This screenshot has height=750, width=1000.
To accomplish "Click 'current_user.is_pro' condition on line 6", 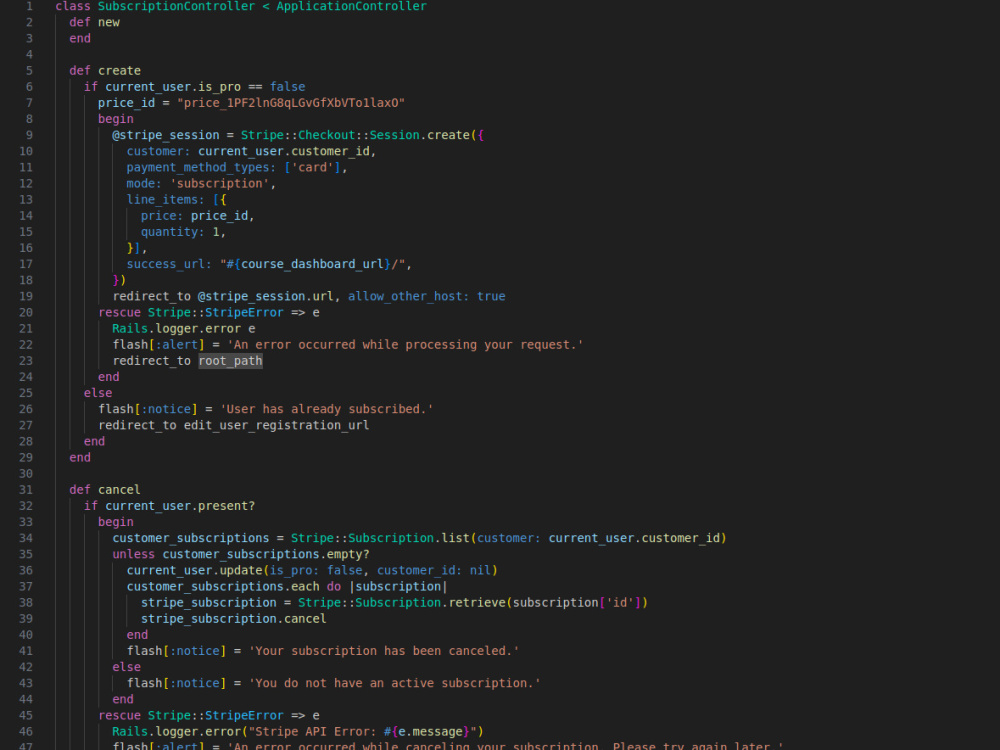I will click(173, 87).
